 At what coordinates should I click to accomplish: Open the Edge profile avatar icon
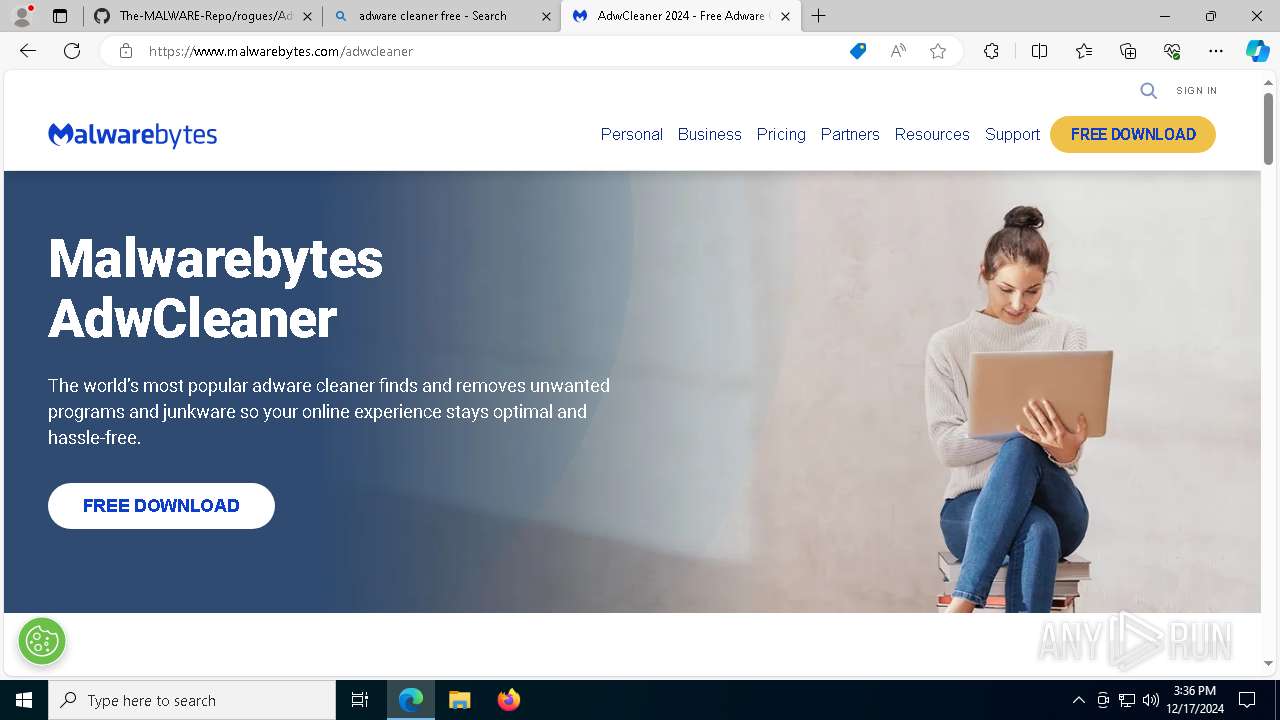point(21,16)
